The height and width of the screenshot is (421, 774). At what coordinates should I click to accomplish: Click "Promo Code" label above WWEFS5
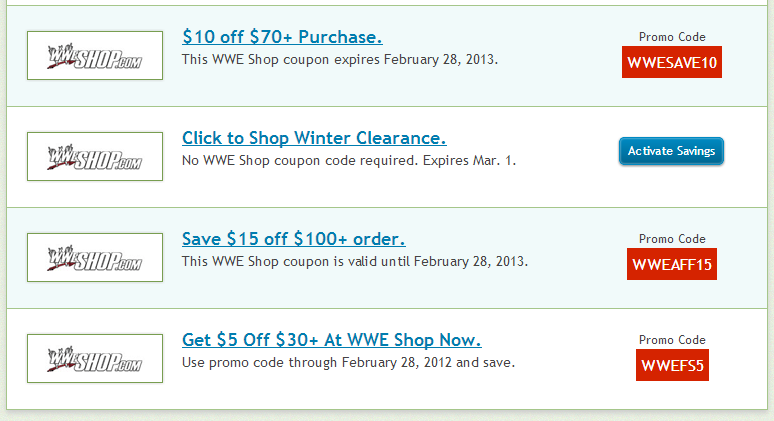coord(672,340)
